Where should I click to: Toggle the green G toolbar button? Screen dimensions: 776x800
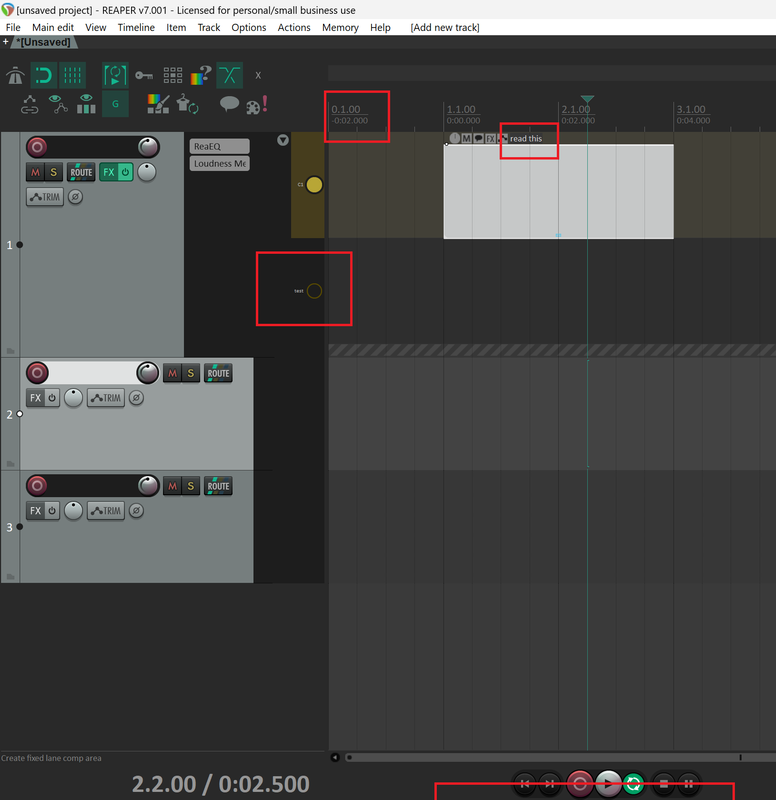(115, 104)
